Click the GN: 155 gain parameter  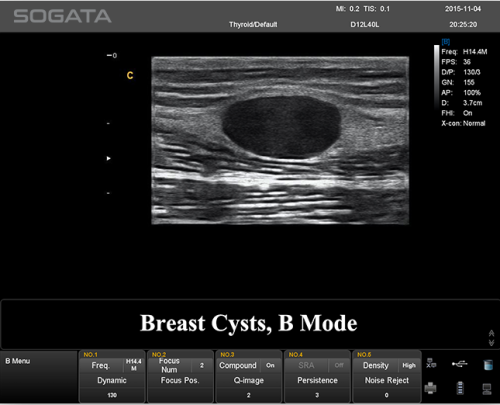458,82
